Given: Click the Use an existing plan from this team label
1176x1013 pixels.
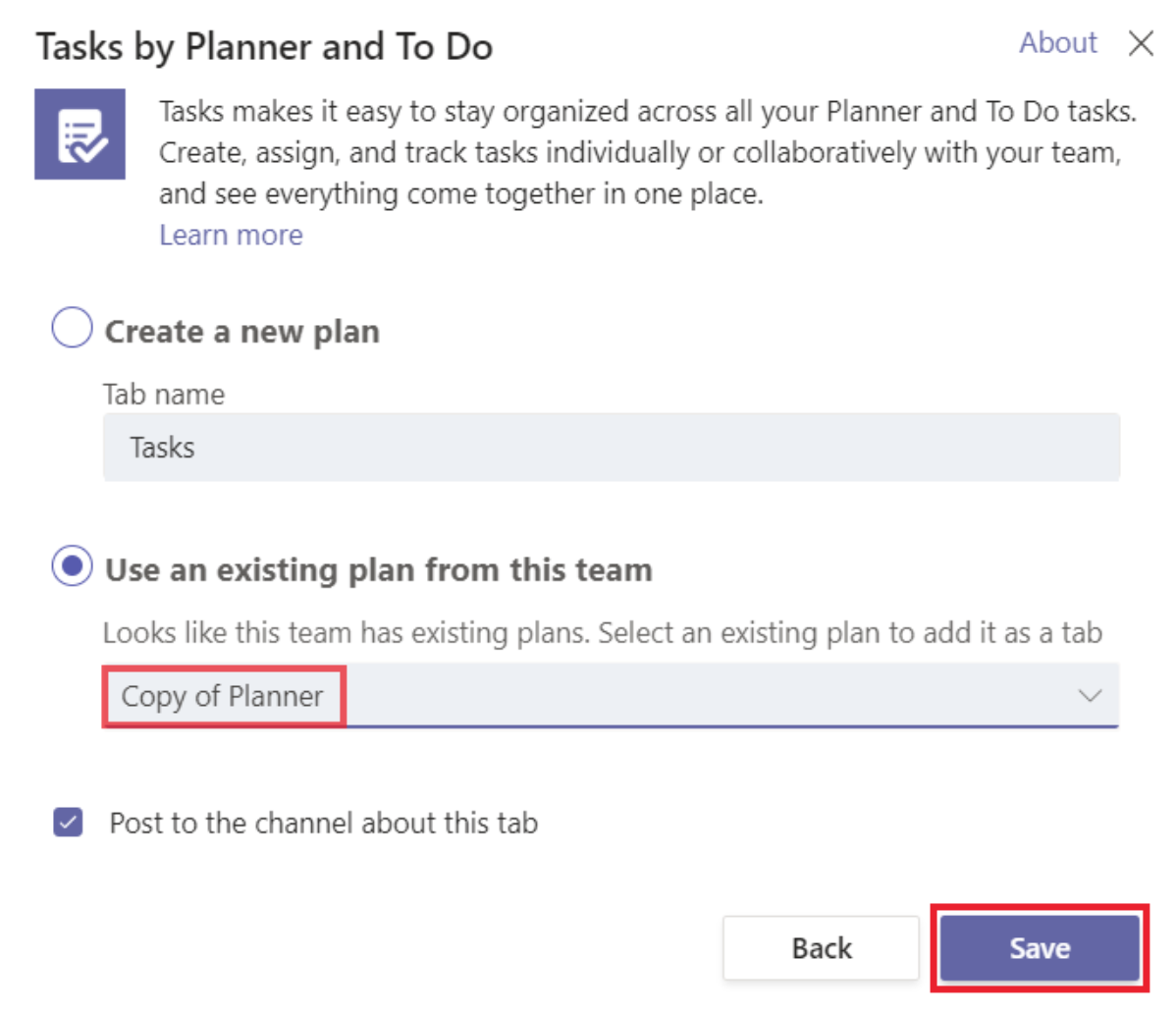Looking at the screenshot, I should click(379, 570).
